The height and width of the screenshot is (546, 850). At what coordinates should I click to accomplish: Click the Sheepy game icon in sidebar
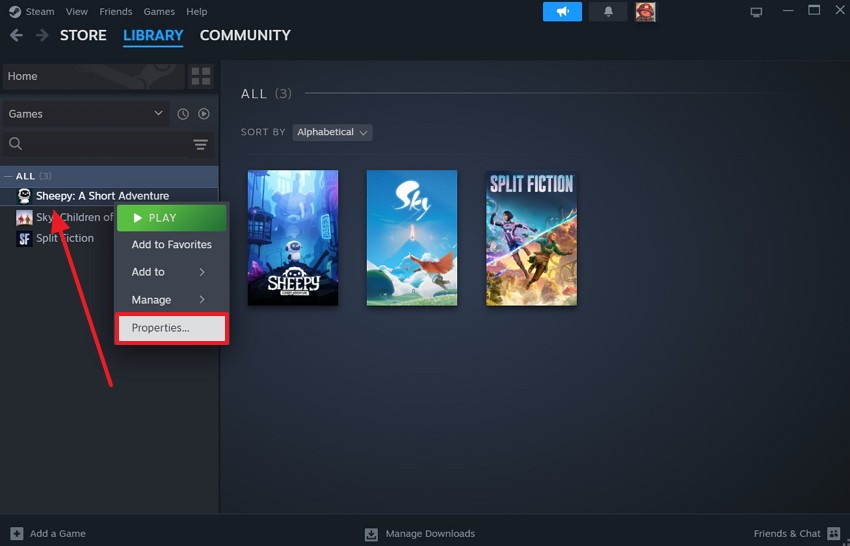tap(24, 196)
